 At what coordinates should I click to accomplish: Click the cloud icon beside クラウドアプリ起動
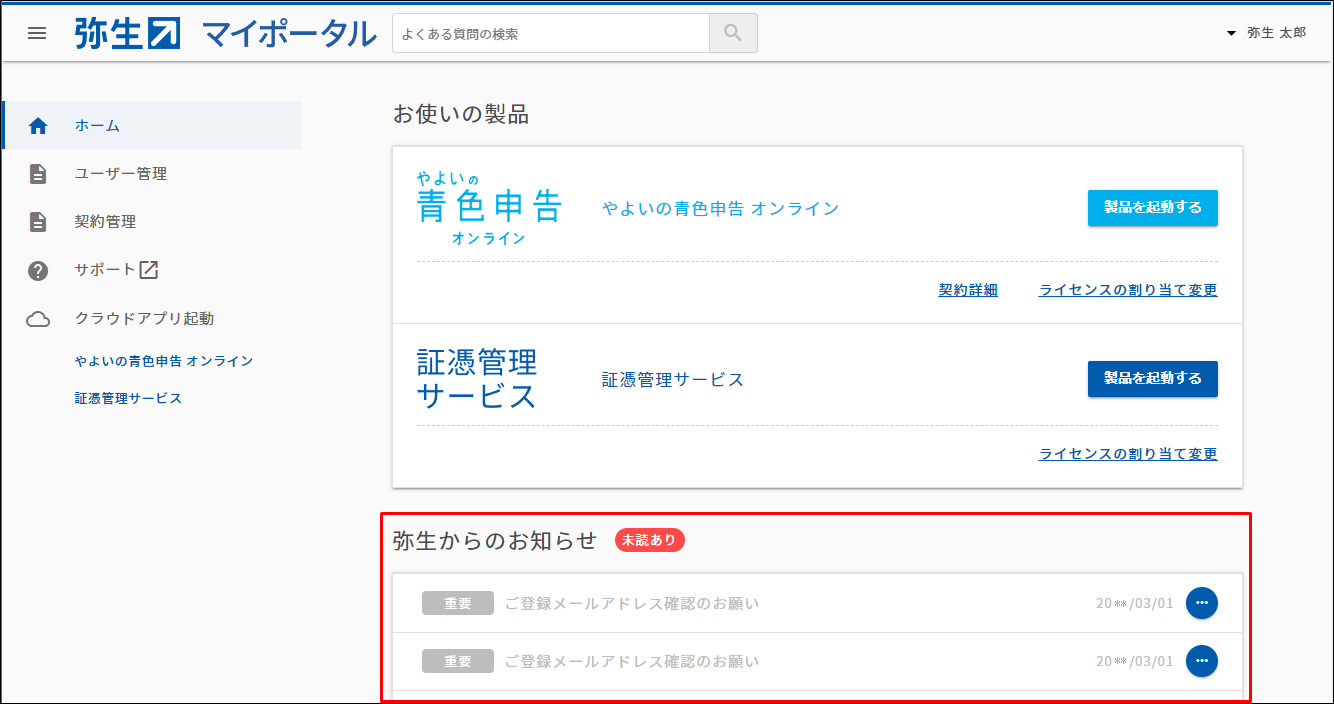click(x=38, y=319)
